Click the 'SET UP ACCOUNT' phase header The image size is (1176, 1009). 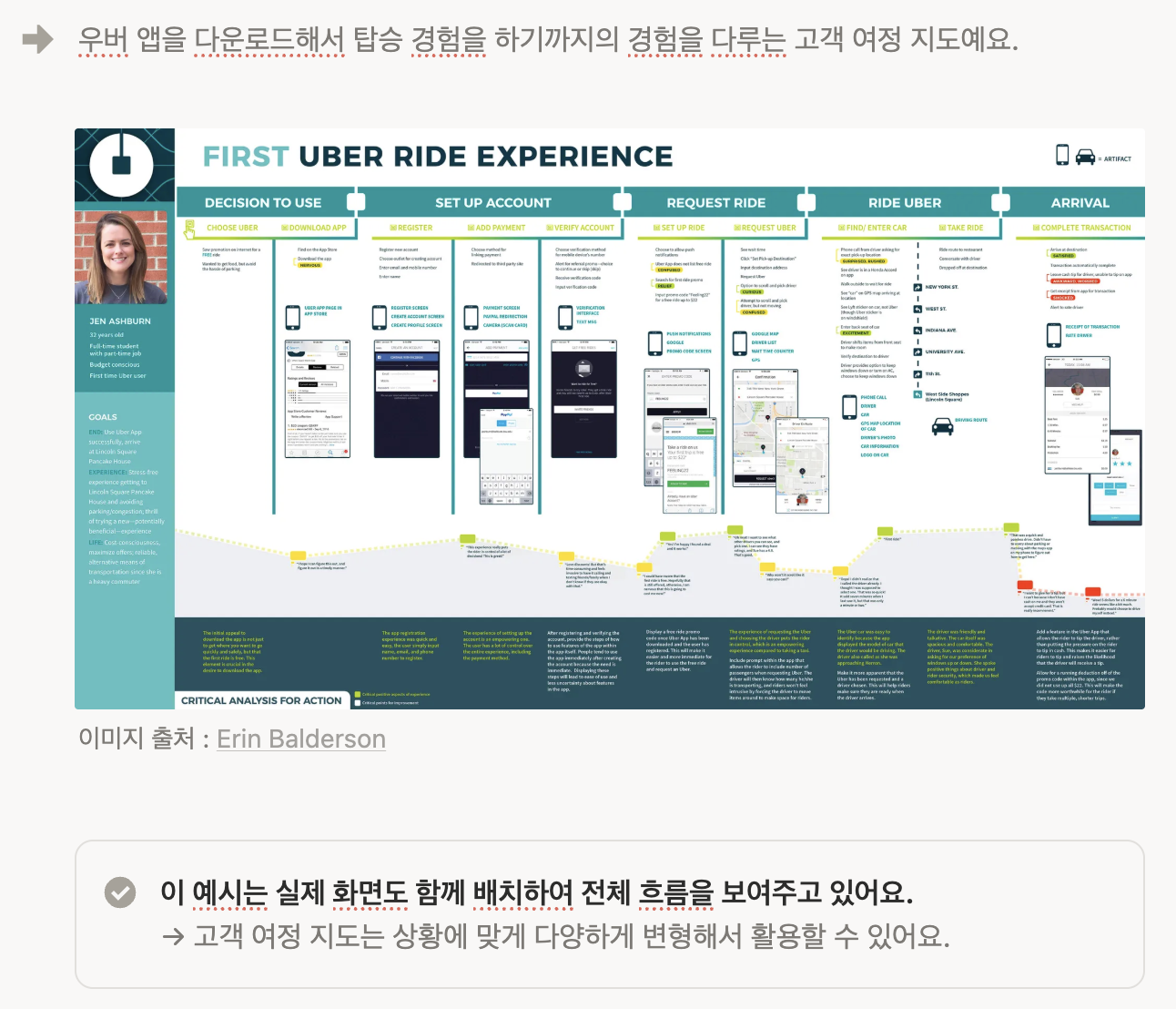point(493,202)
